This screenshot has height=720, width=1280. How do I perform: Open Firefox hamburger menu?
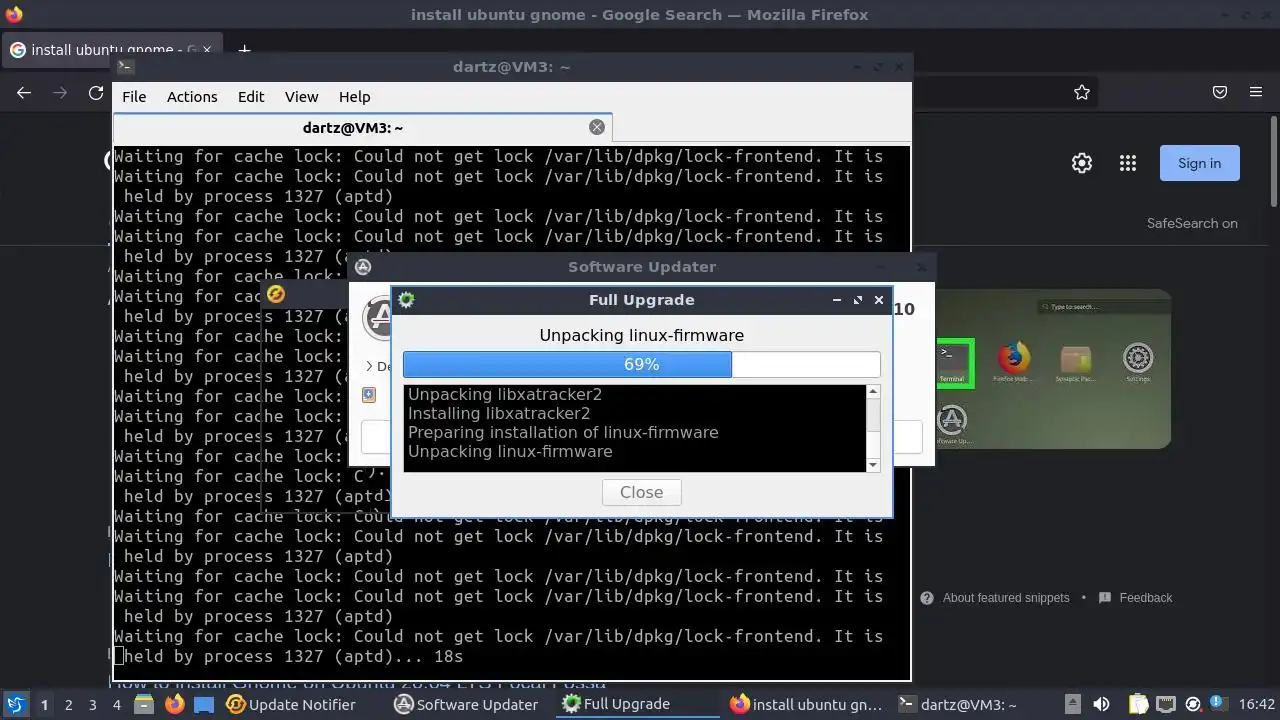(x=1256, y=92)
